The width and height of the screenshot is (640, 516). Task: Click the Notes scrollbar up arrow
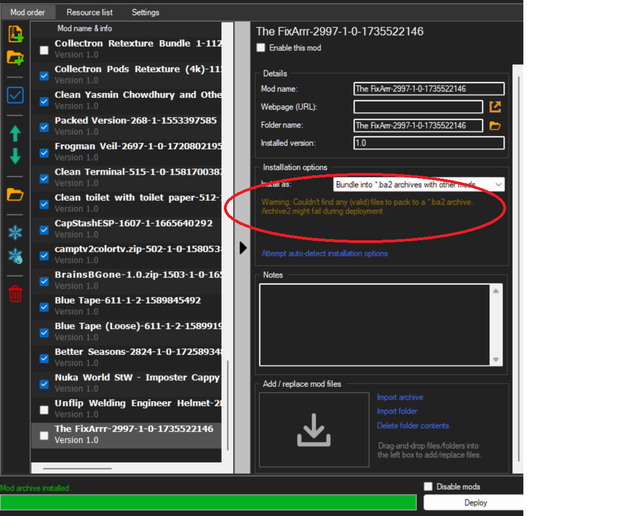point(496,291)
